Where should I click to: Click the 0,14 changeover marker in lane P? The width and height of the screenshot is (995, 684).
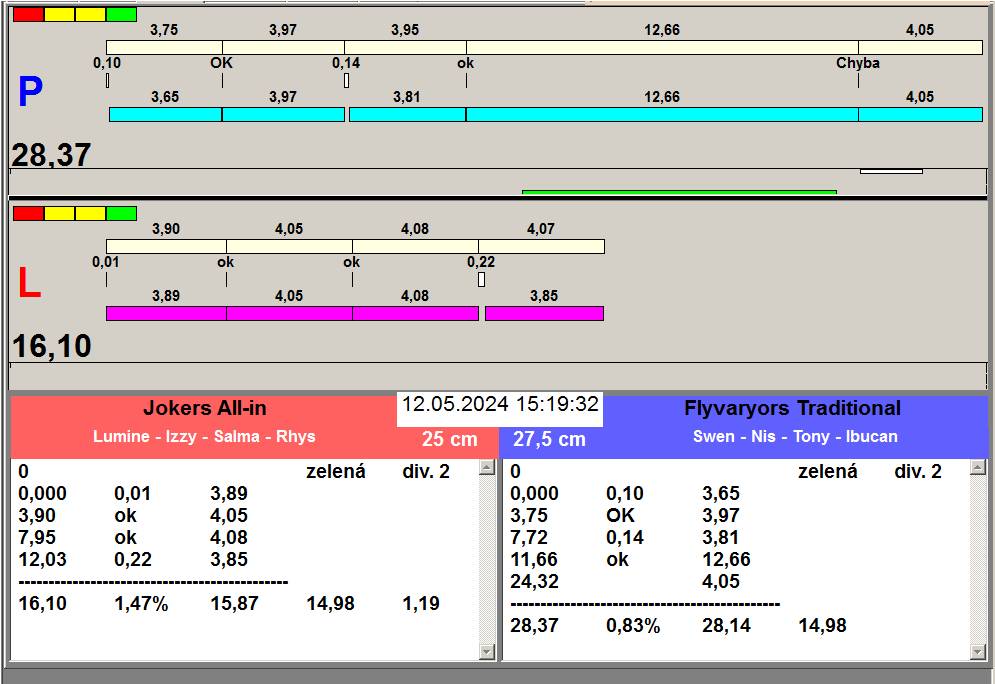(x=346, y=80)
